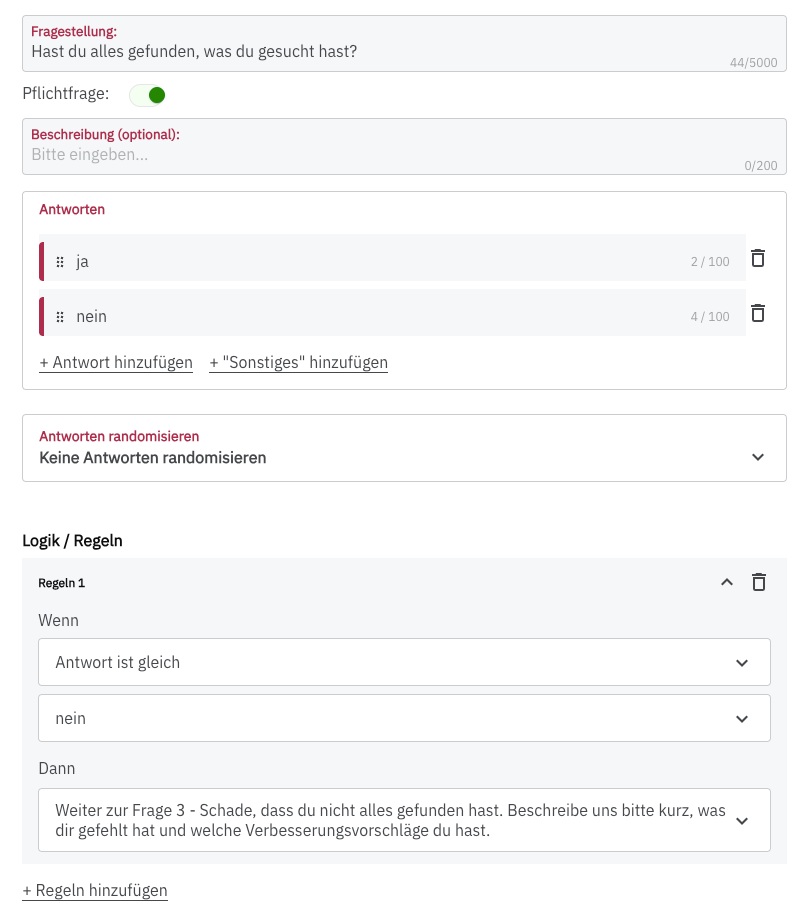
Task: Delete Regeln 1 with trash icon
Action: [759, 582]
